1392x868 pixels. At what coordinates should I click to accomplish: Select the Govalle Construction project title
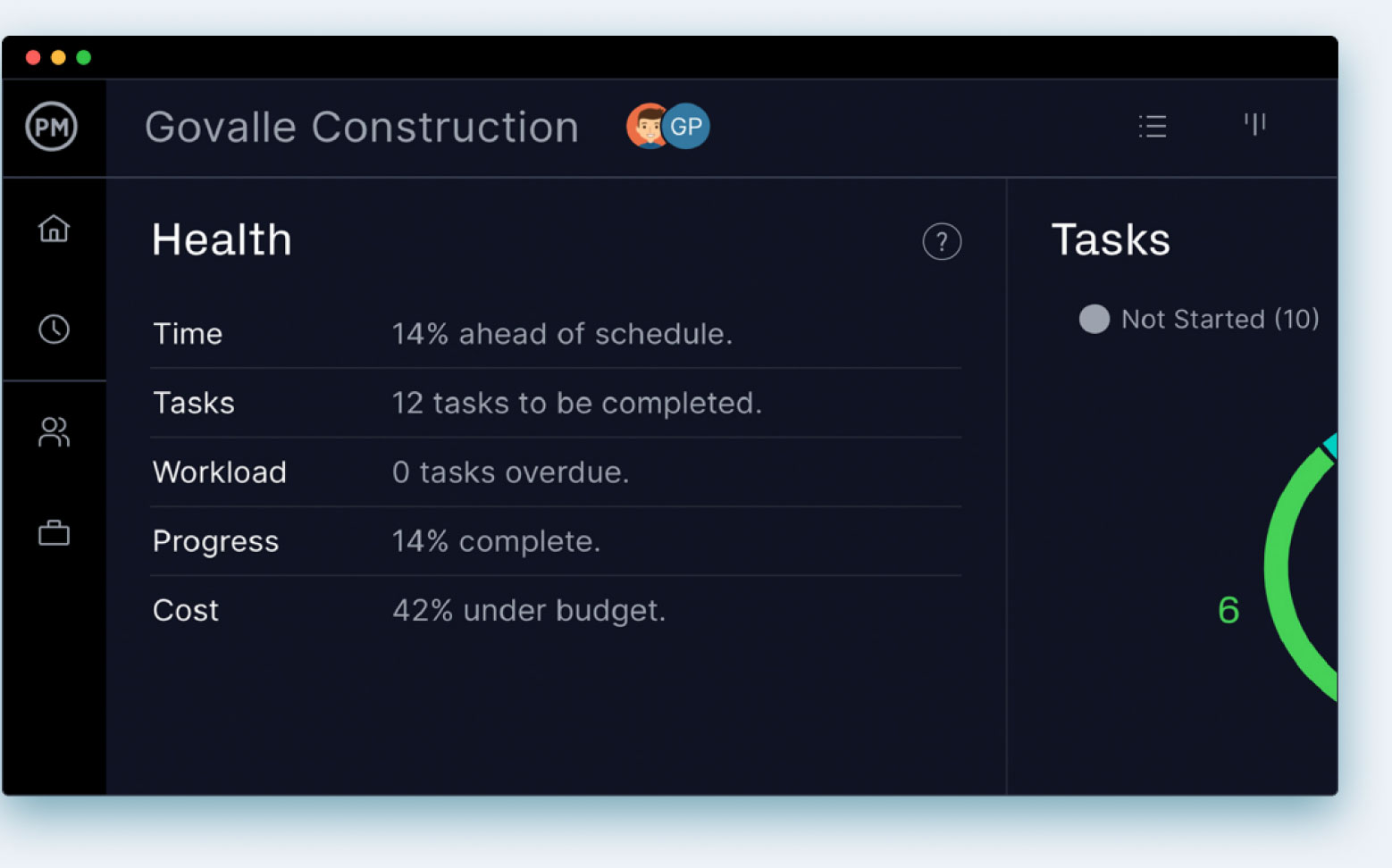click(362, 126)
